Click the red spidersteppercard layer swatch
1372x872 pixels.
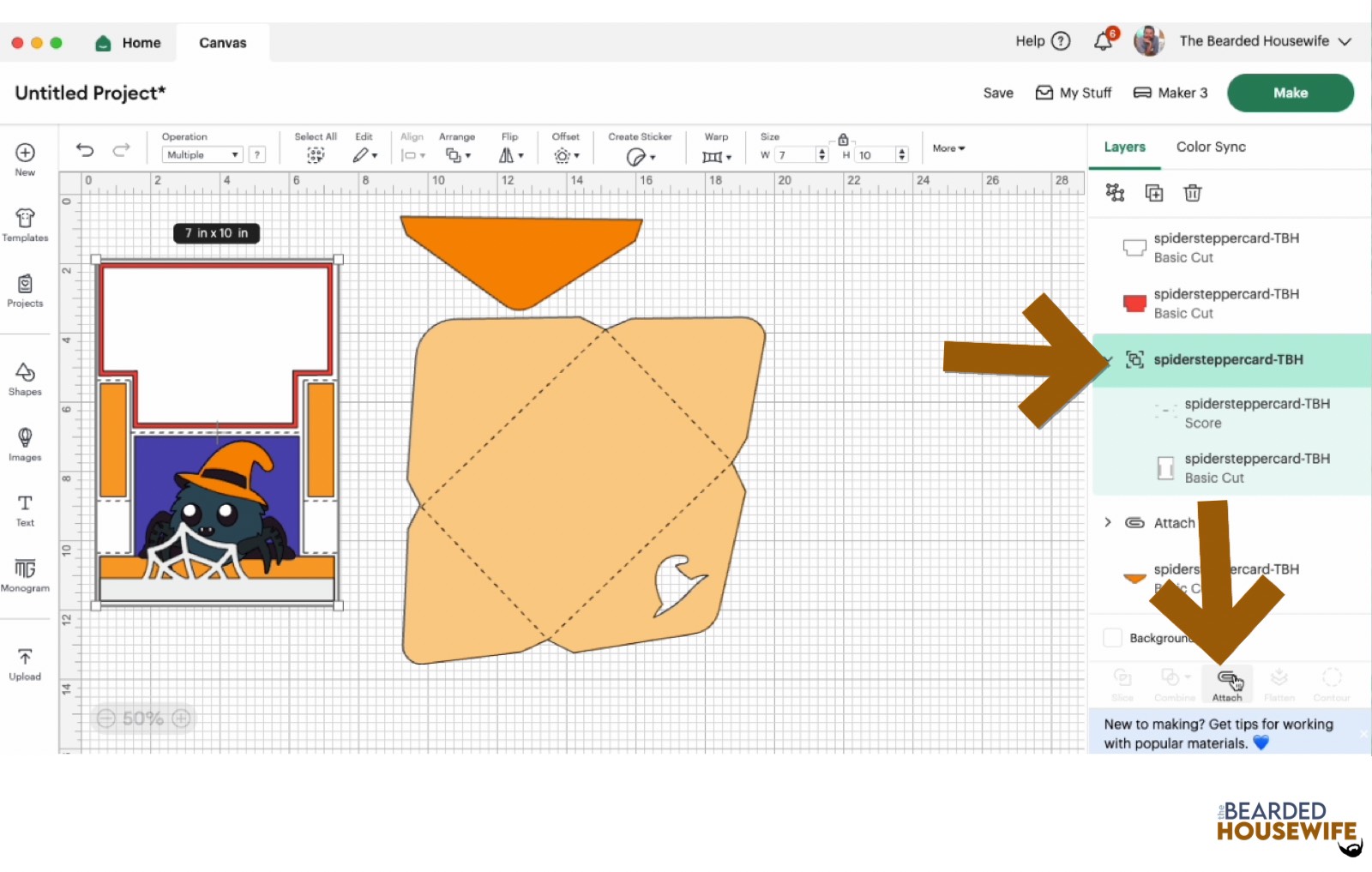tap(1134, 304)
